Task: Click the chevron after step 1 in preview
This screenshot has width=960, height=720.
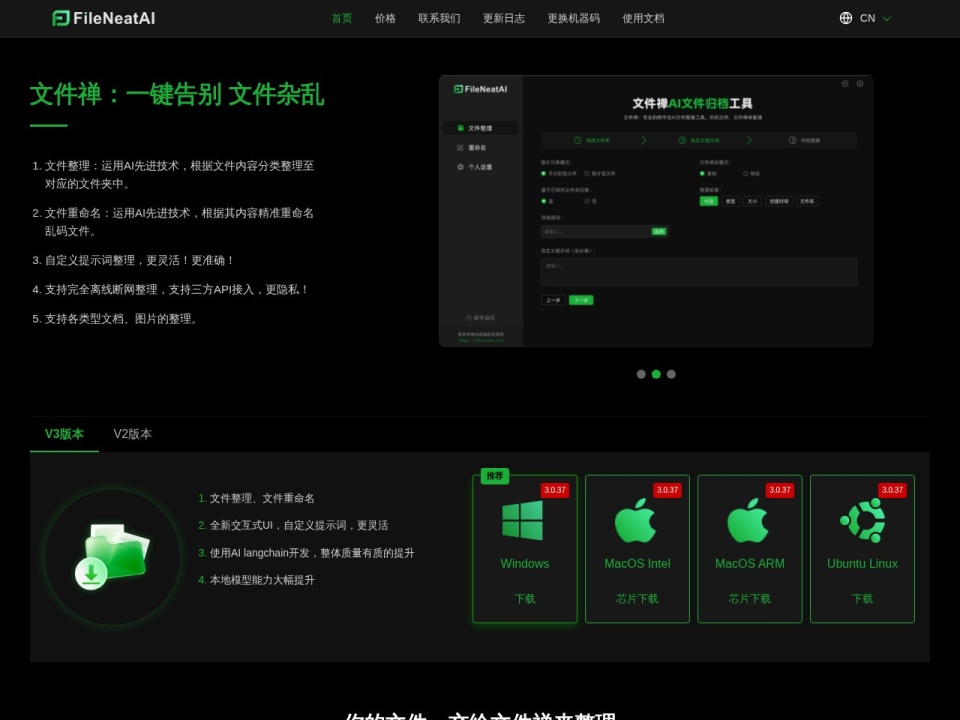Action: pyautogui.click(x=643, y=140)
